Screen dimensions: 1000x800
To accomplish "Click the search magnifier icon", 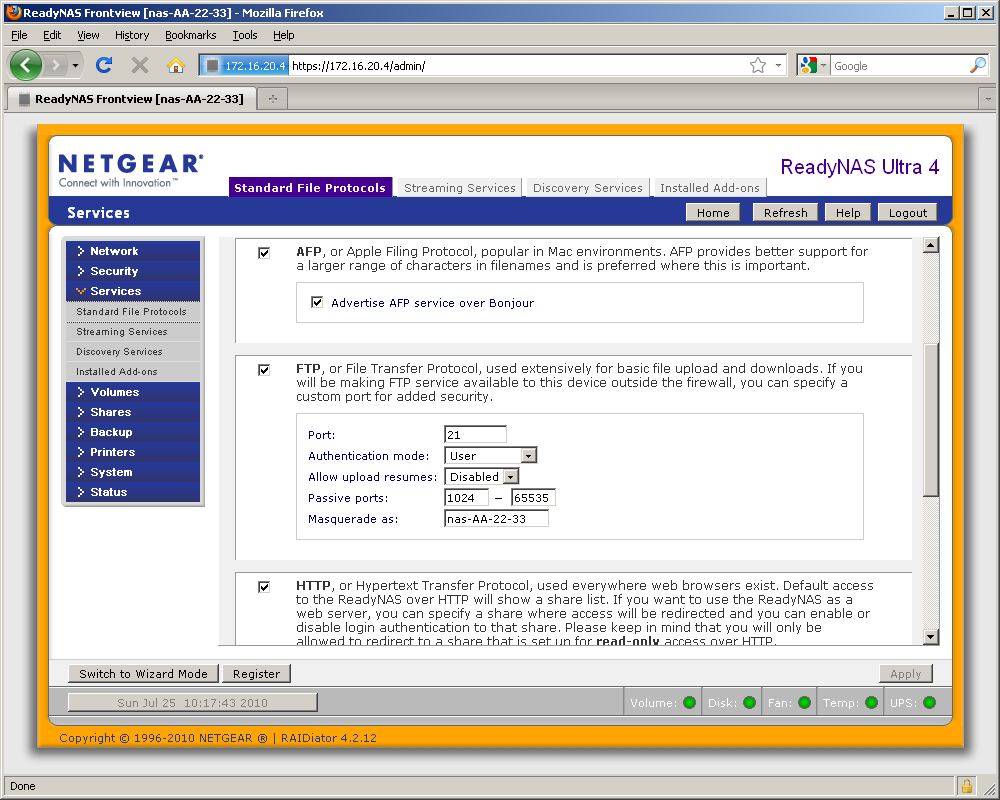I will click(x=978, y=65).
